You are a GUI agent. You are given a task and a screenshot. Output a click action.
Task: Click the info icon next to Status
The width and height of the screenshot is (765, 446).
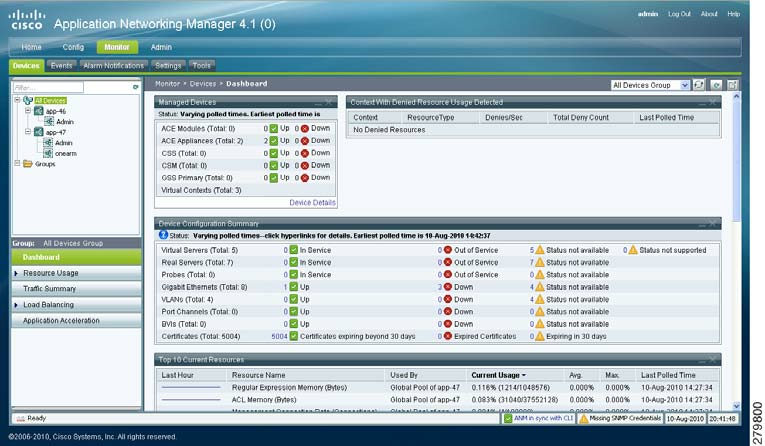tap(162, 235)
